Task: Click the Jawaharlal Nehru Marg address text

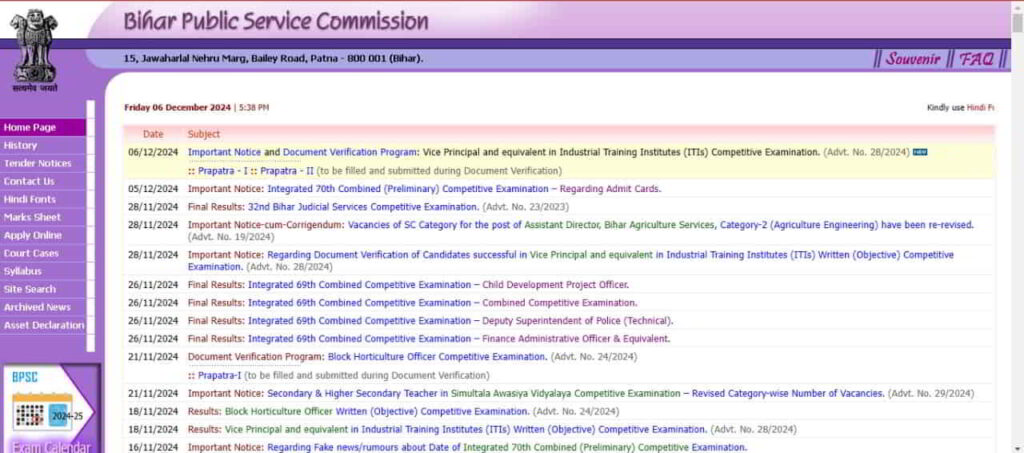Action: point(273,58)
